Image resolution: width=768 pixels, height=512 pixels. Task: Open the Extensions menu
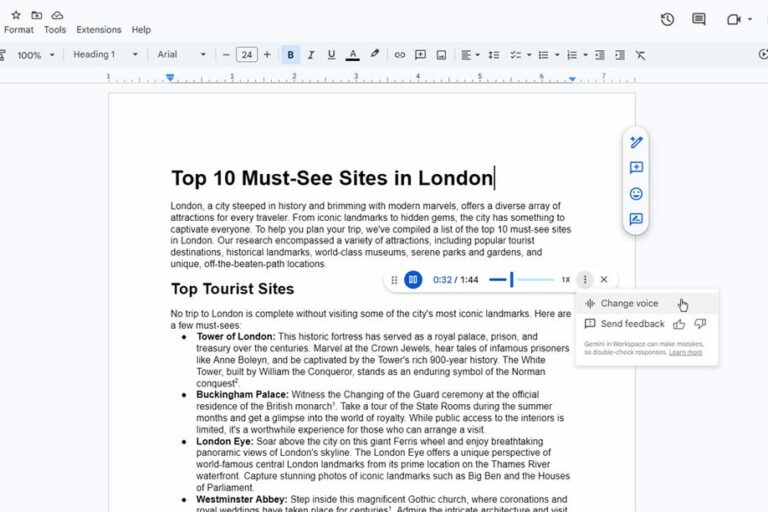click(98, 30)
